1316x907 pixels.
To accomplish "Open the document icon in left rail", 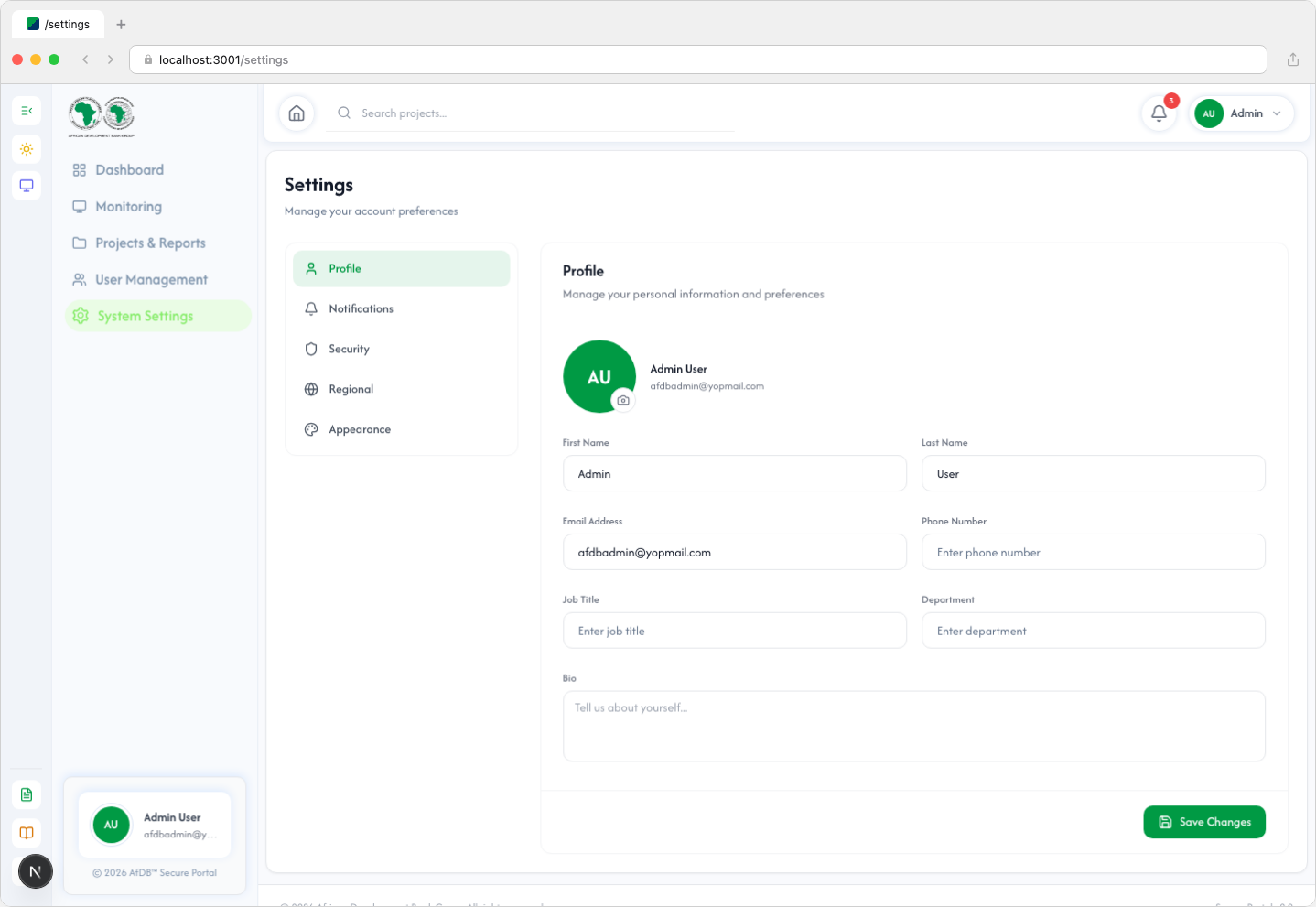I will pos(27,794).
